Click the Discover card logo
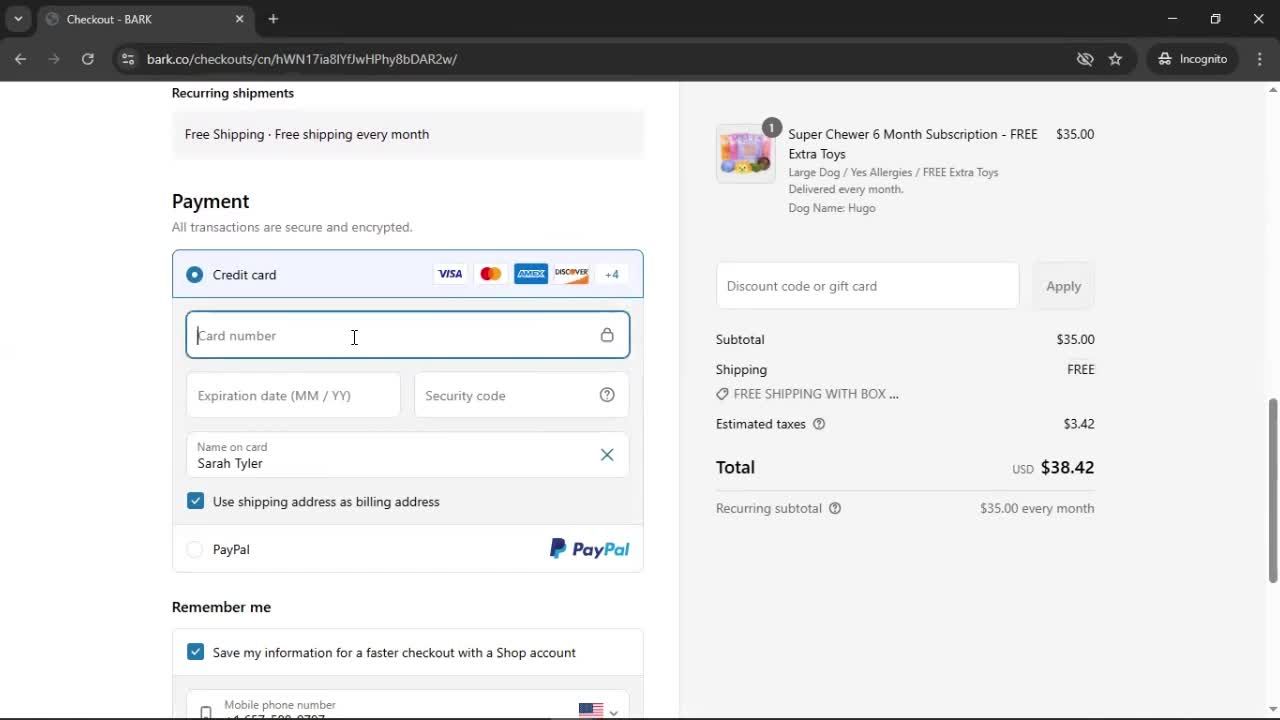 [571, 274]
